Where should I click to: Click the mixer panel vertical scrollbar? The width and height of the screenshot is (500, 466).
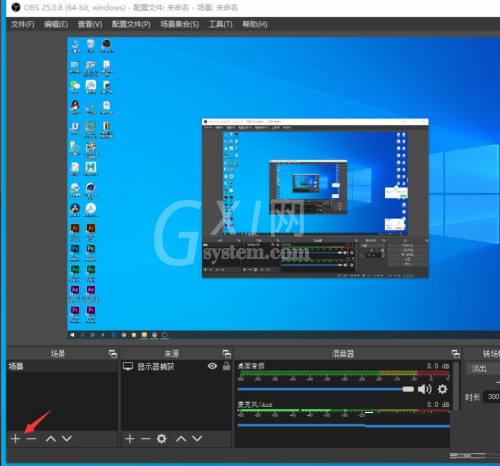click(456, 386)
